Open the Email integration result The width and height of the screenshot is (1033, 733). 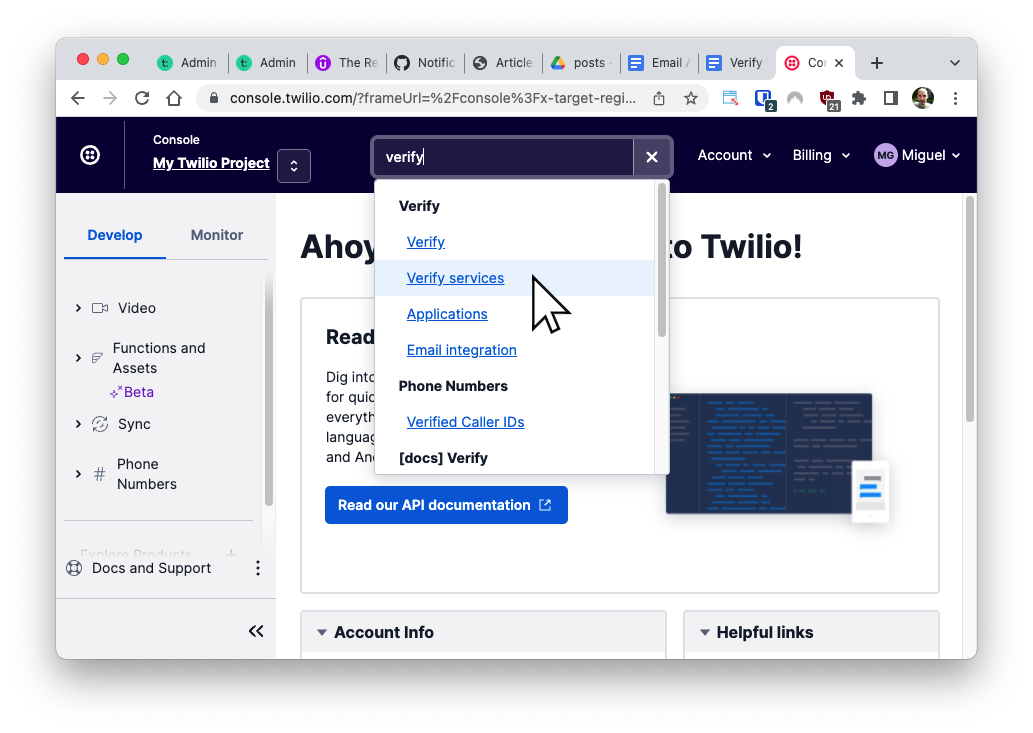461,350
